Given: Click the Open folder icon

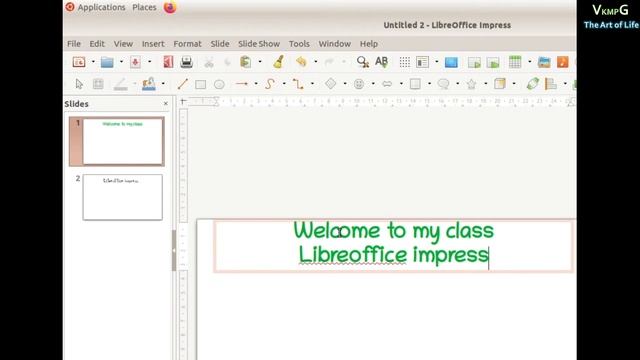Looking at the screenshot, I should [x=107, y=62].
